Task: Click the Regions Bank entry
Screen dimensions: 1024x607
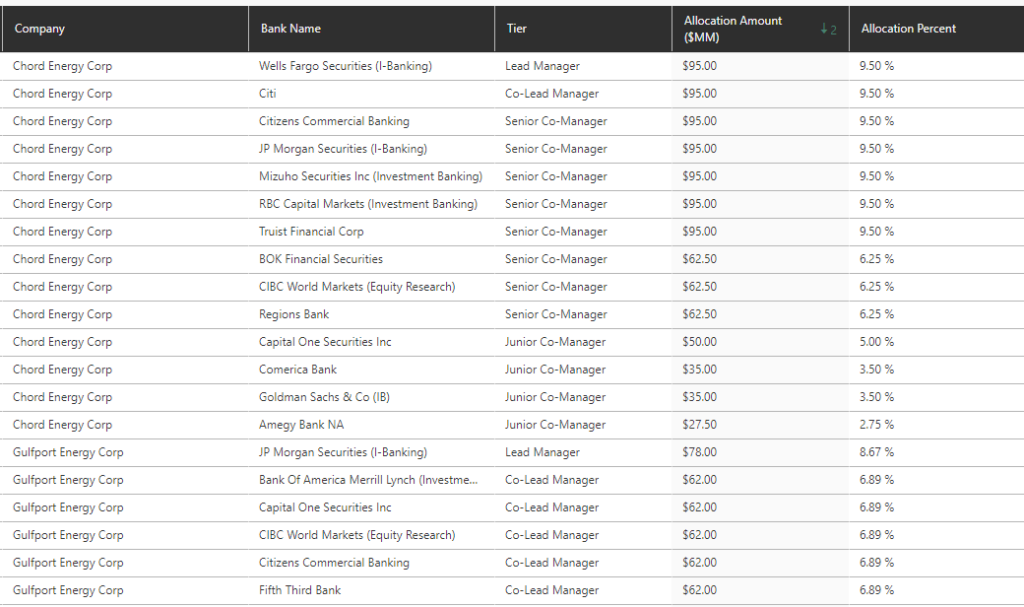Action: [294, 314]
